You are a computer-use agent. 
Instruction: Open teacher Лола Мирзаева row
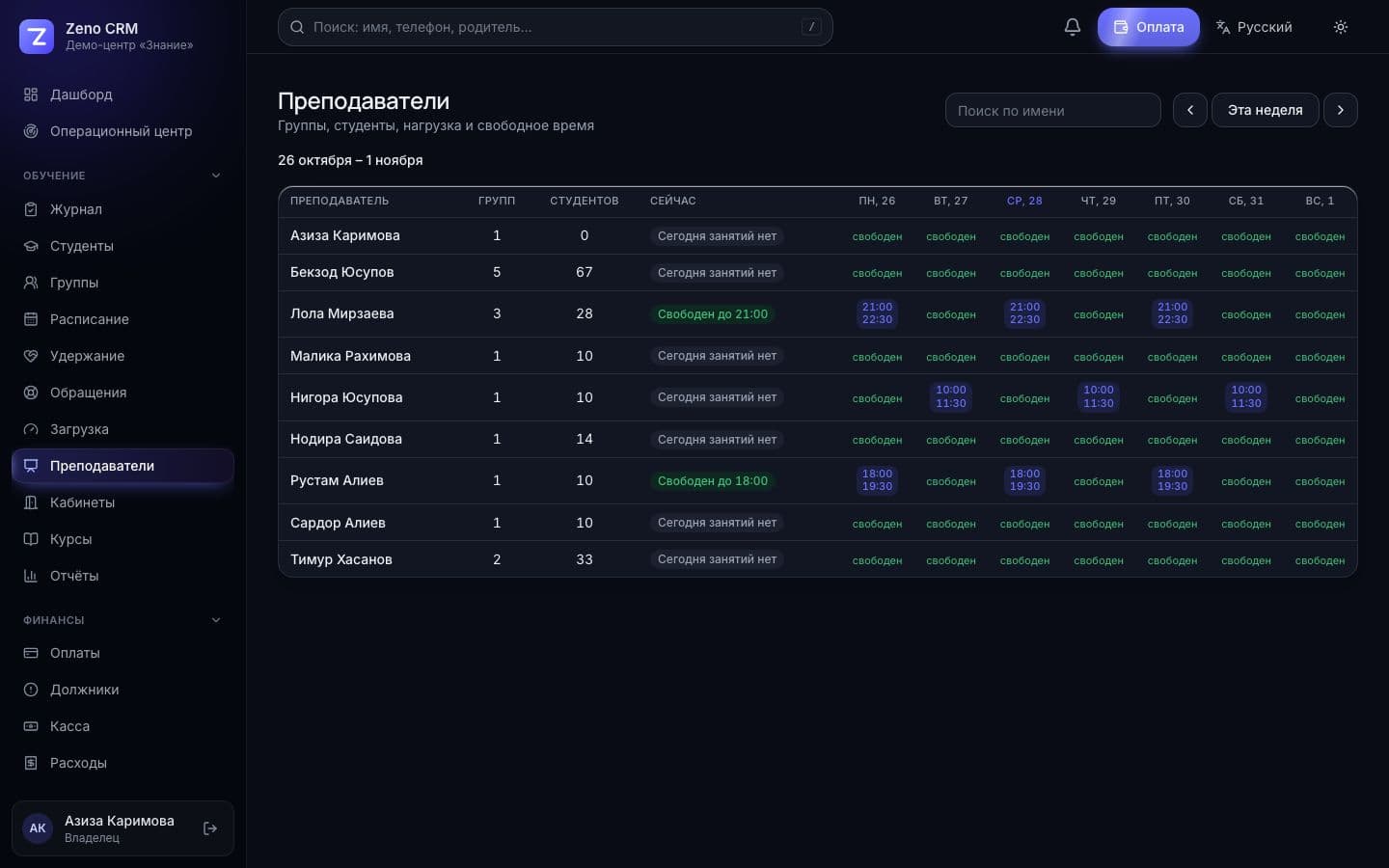[x=818, y=314]
